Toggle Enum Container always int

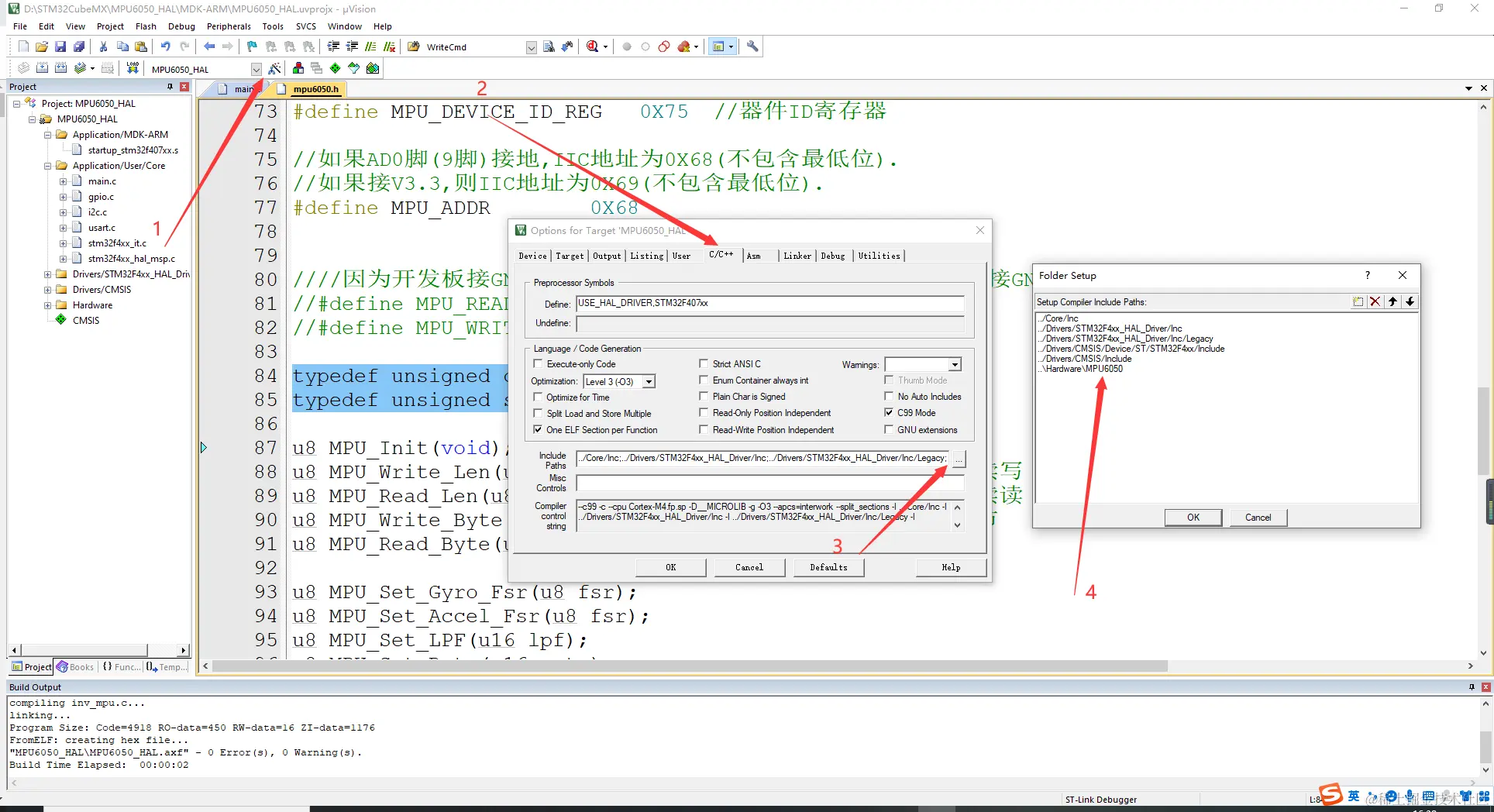[x=704, y=380]
